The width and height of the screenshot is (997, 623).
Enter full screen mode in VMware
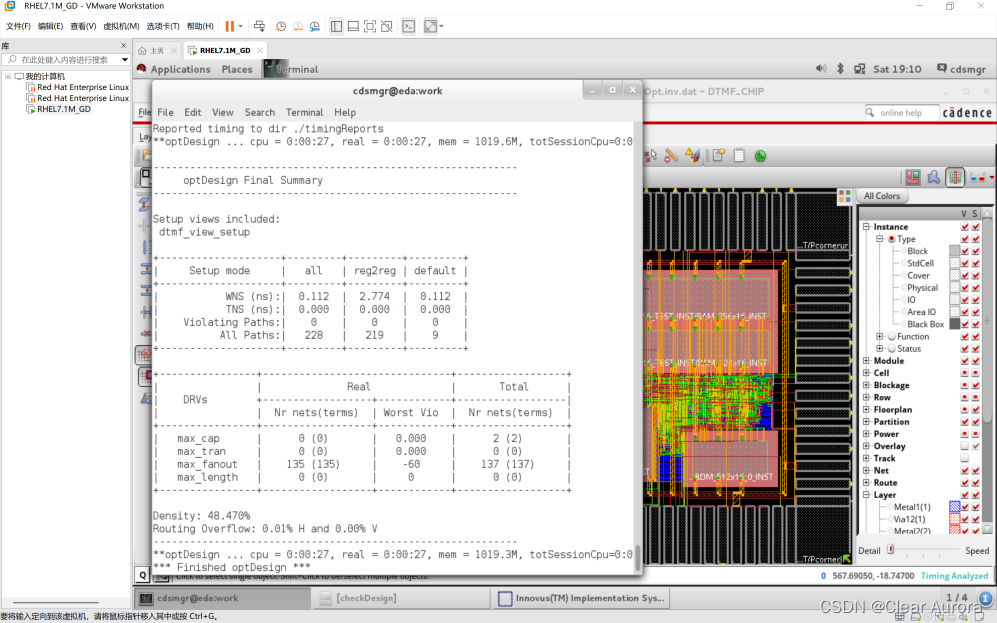(369, 26)
